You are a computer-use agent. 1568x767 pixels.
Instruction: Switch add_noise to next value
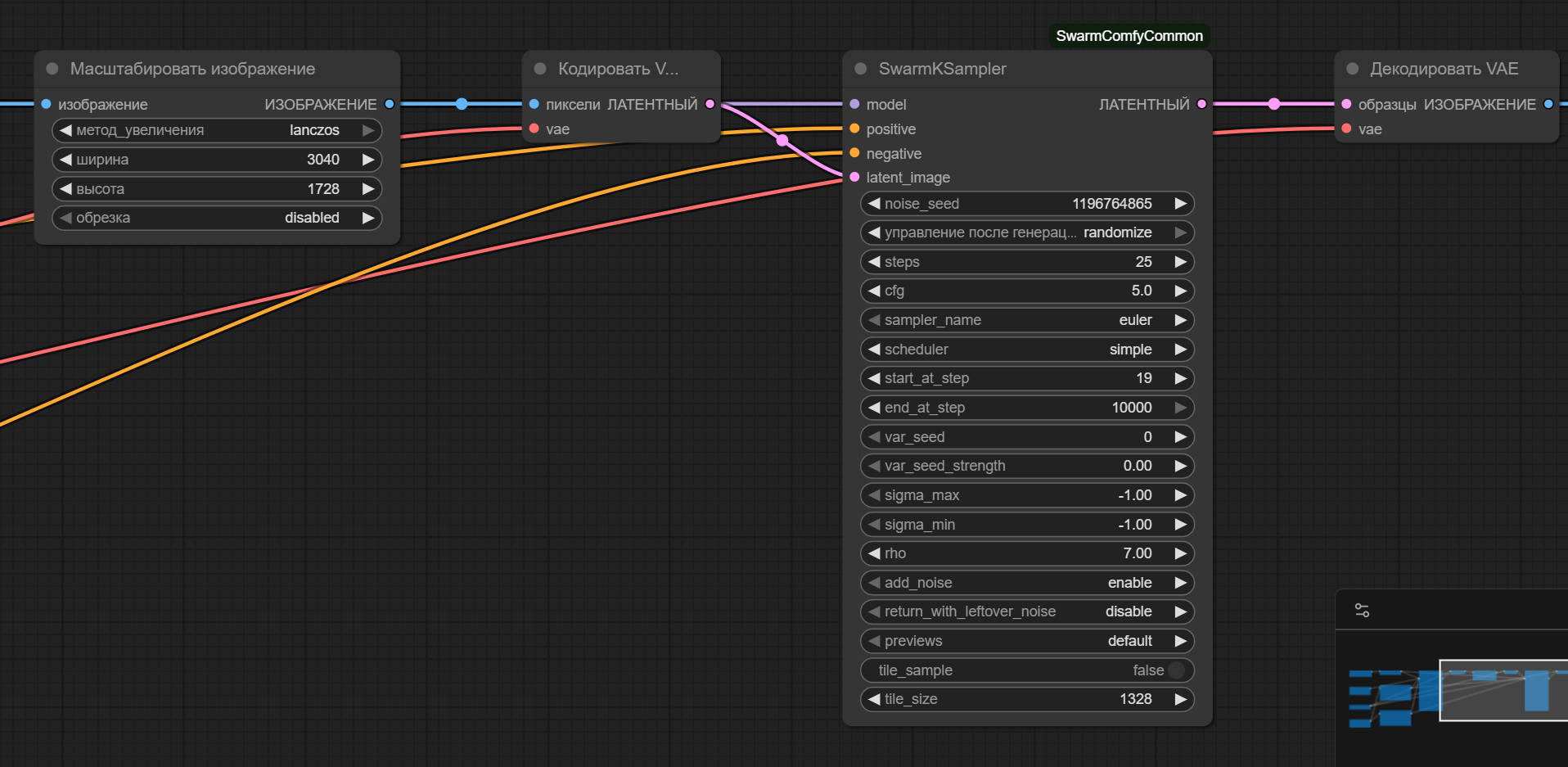[x=1180, y=583]
